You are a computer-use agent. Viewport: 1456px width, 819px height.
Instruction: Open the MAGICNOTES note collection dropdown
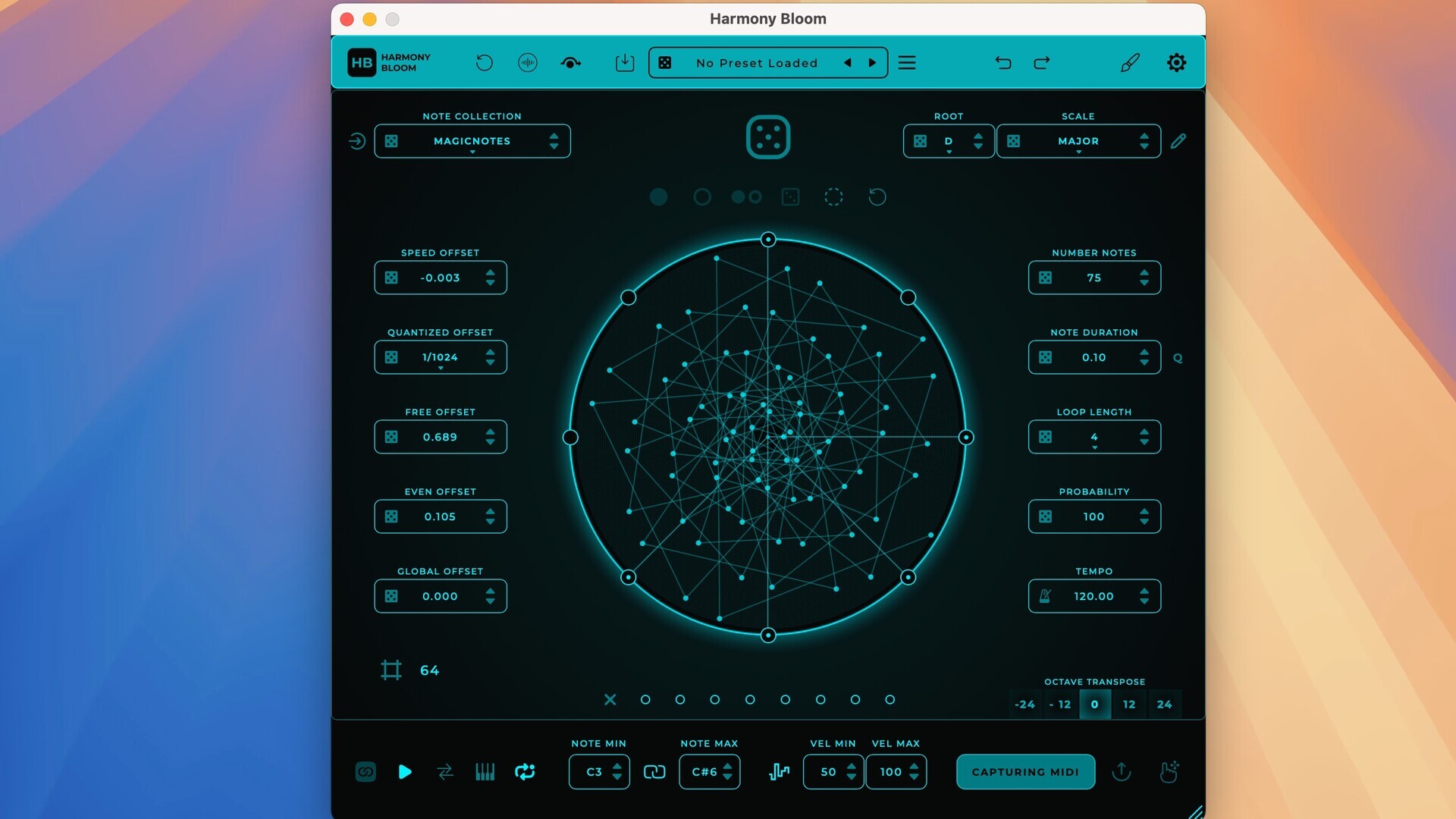point(472,141)
